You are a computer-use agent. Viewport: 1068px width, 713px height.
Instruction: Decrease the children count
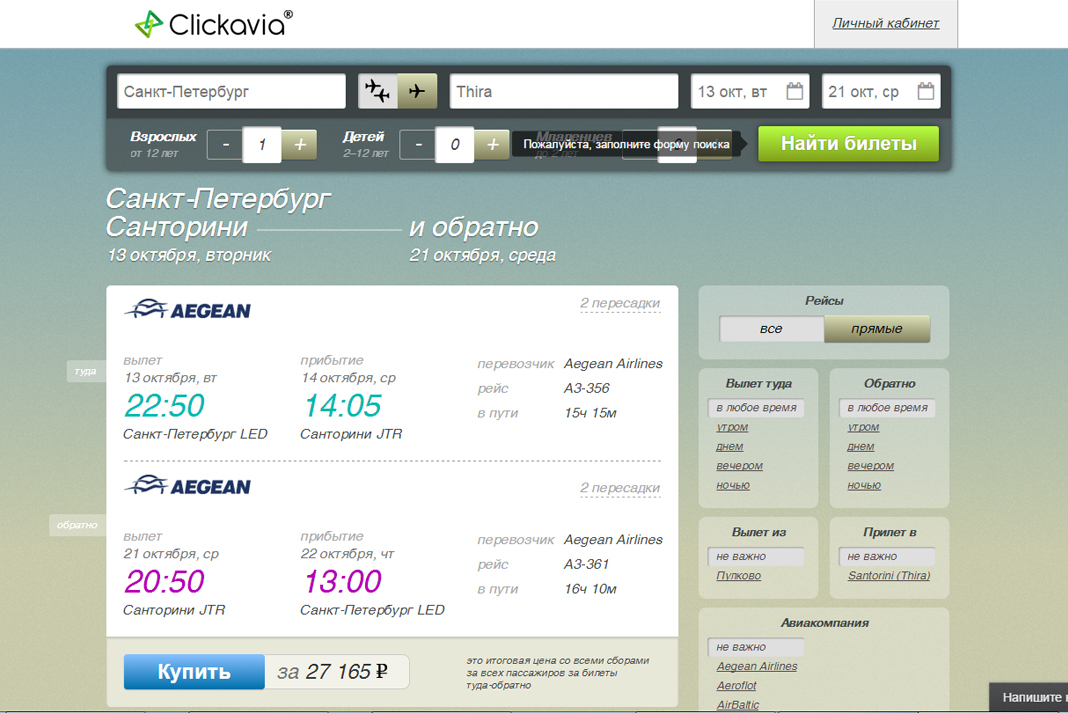418,144
